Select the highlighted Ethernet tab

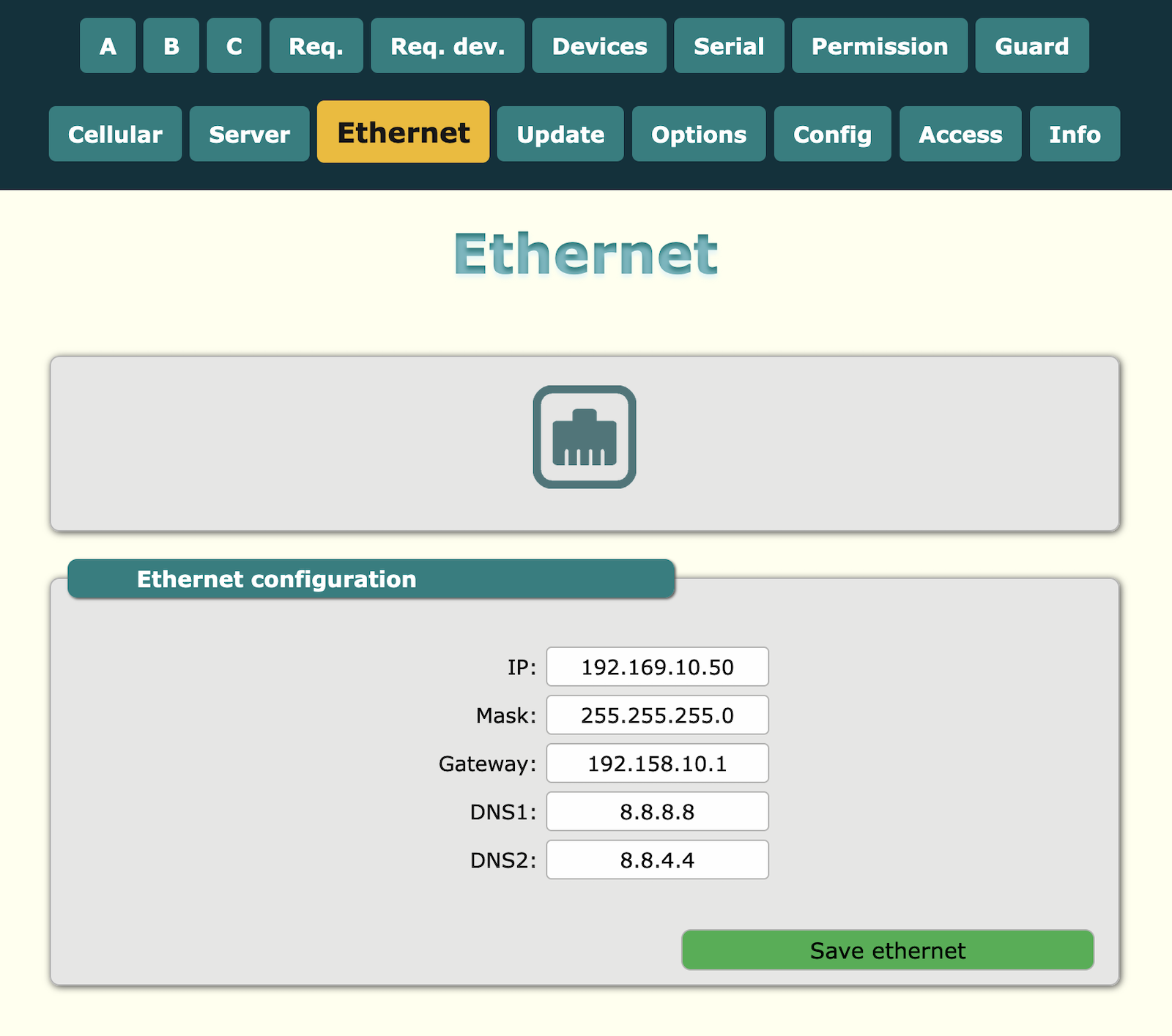click(404, 132)
